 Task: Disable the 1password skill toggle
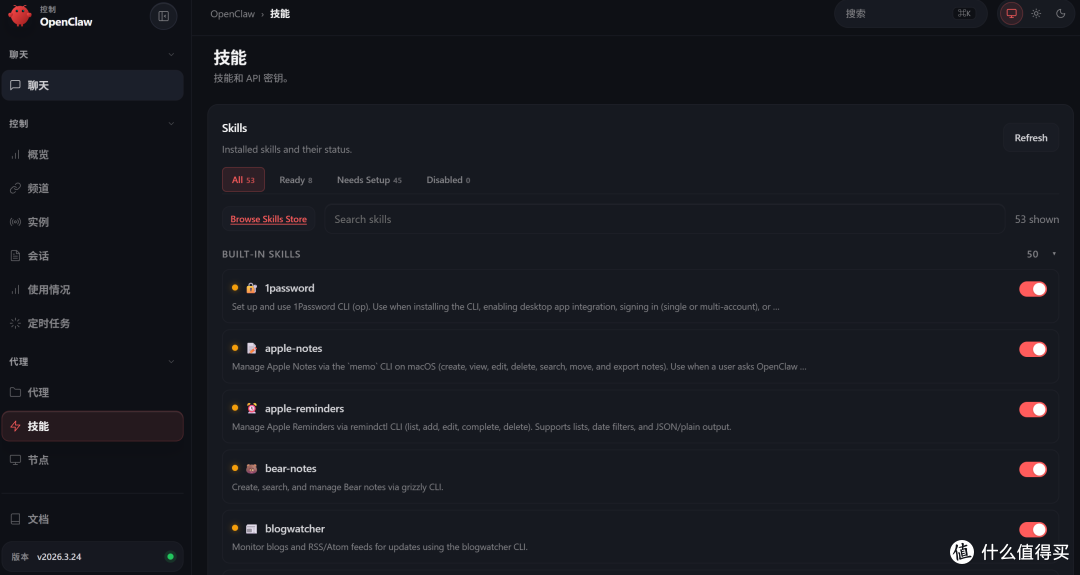tap(1032, 289)
